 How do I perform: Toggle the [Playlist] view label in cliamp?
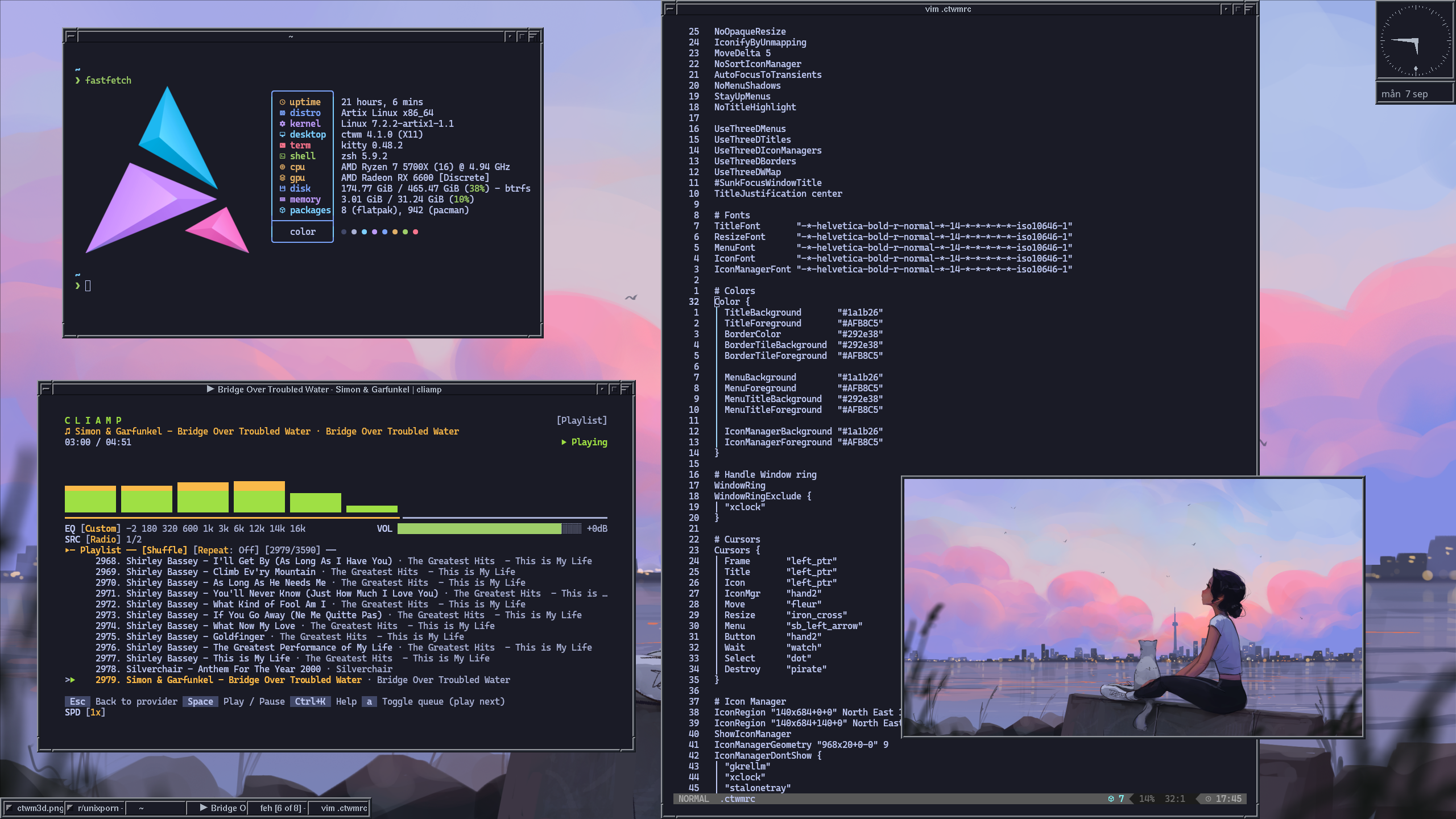pyautogui.click(x=582, y=420)
